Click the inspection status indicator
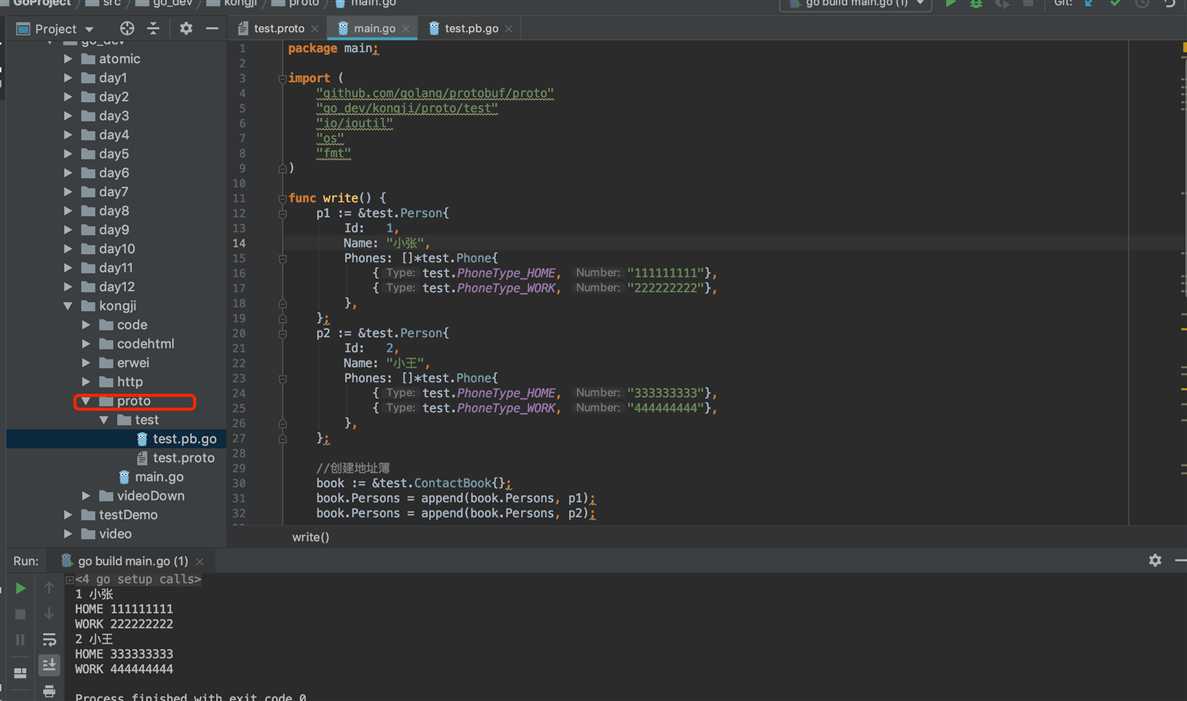Image resolution: width=1187 pixels, height=701 pixels. tap(1183, 47)
